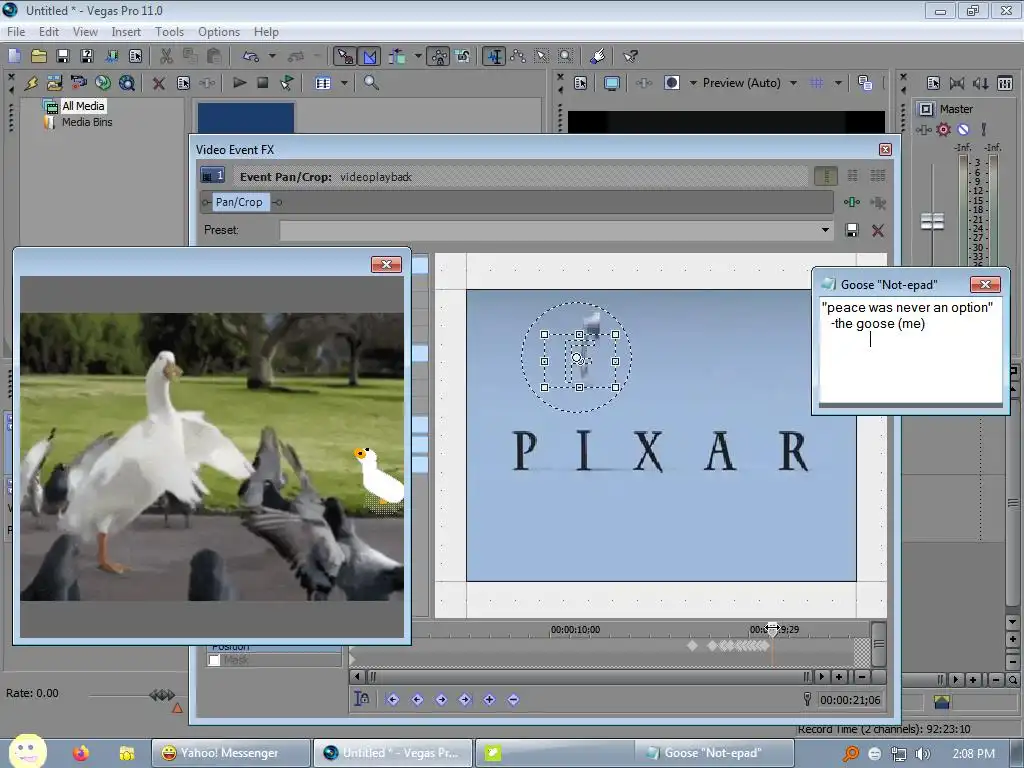Stop preview in Project Media toolbar

pos(263,83)
